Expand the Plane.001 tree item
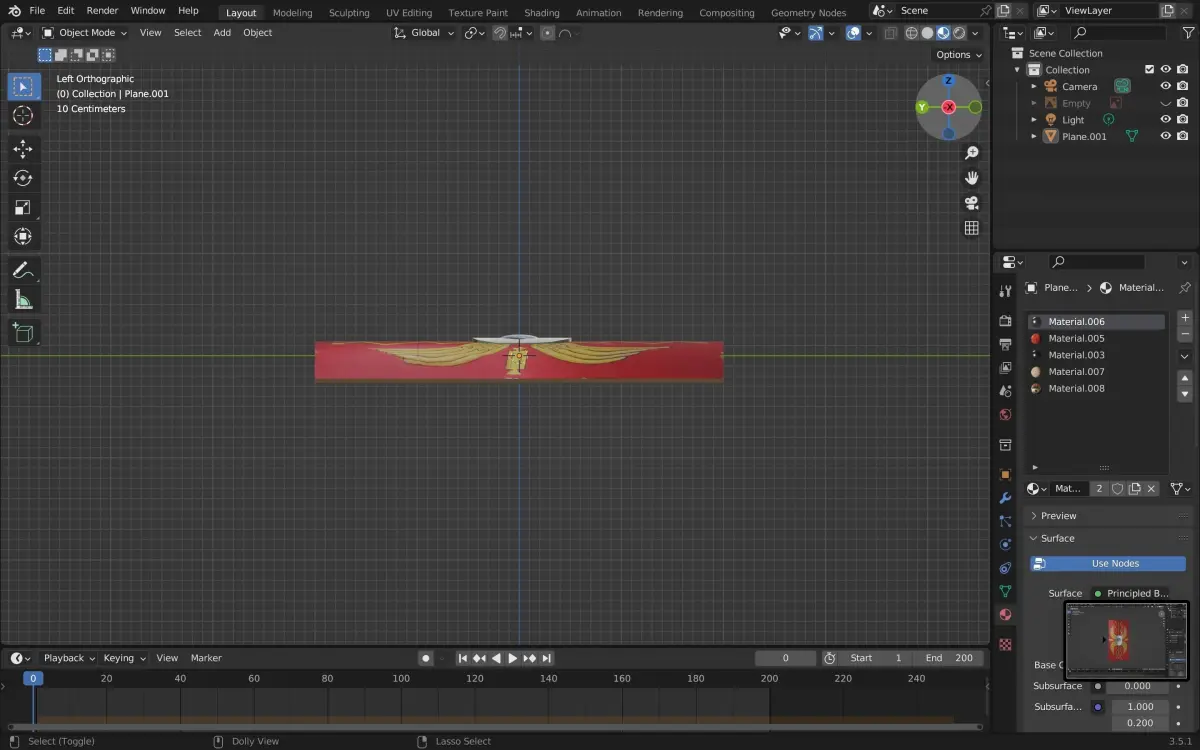 coord(1034,137)
